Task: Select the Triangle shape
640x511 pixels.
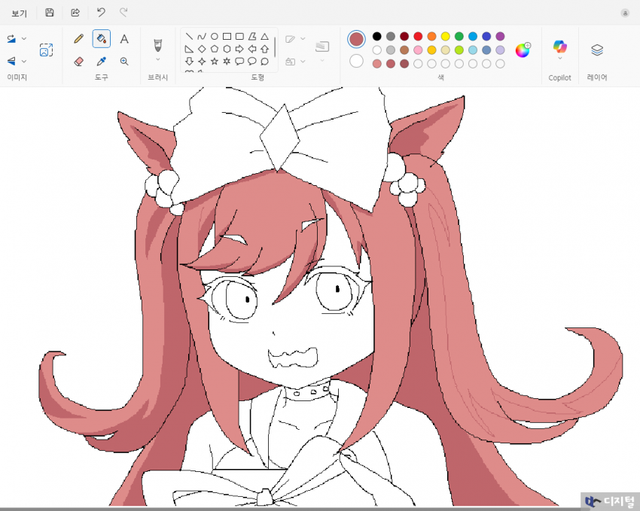Action: point(265,37)
